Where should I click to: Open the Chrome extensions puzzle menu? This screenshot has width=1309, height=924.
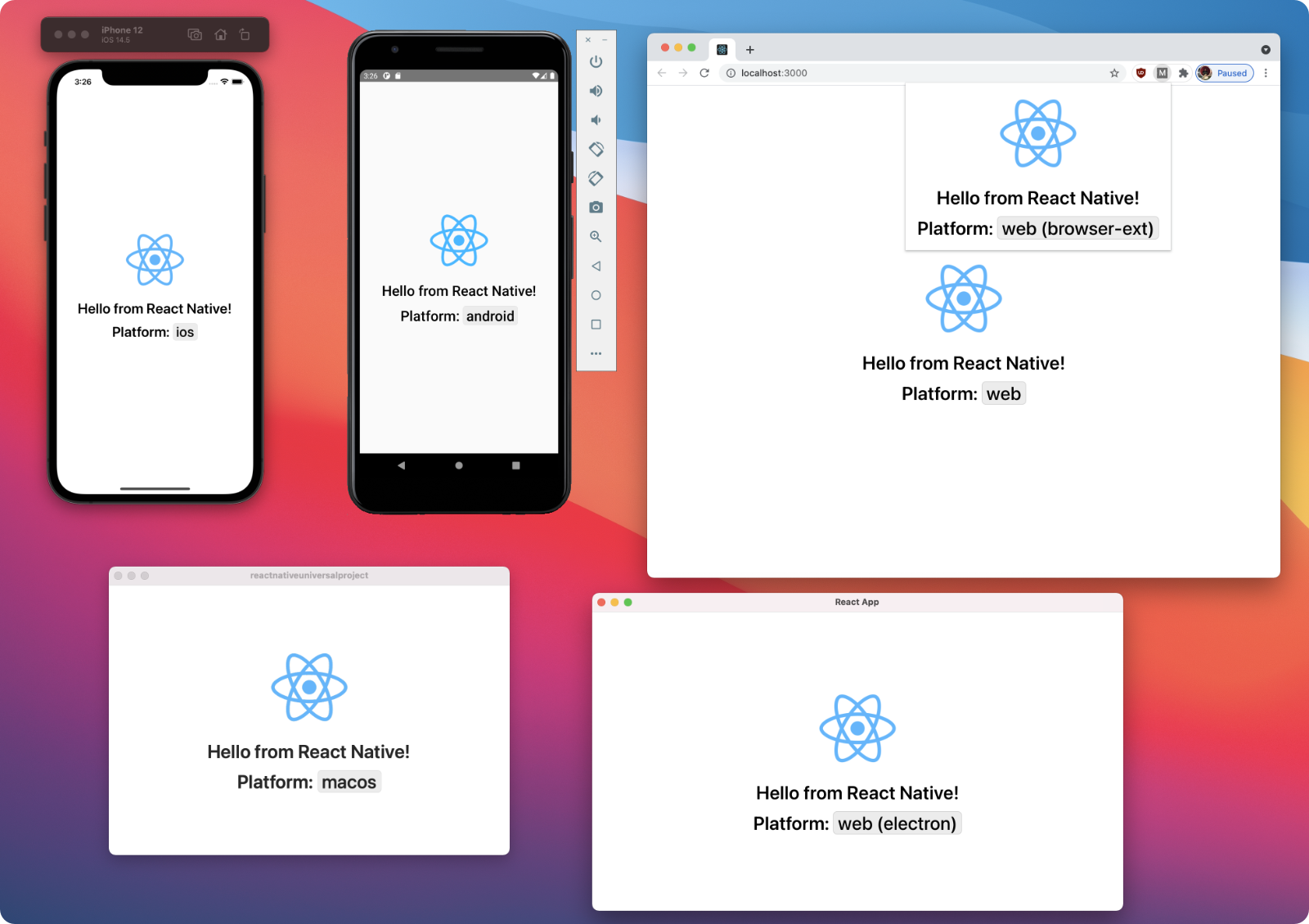pyautogui.click(x=1183, y=73)
